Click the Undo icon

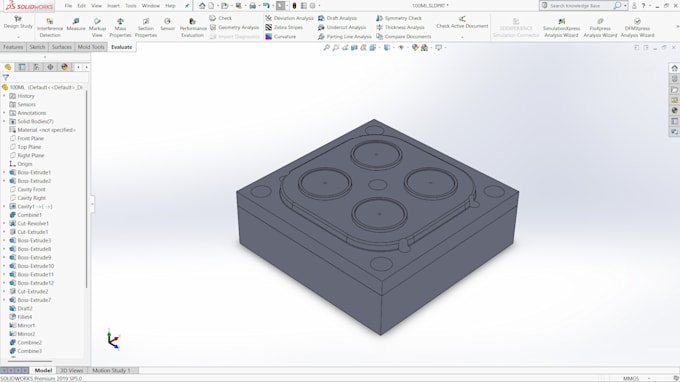[x=266, y=6]
